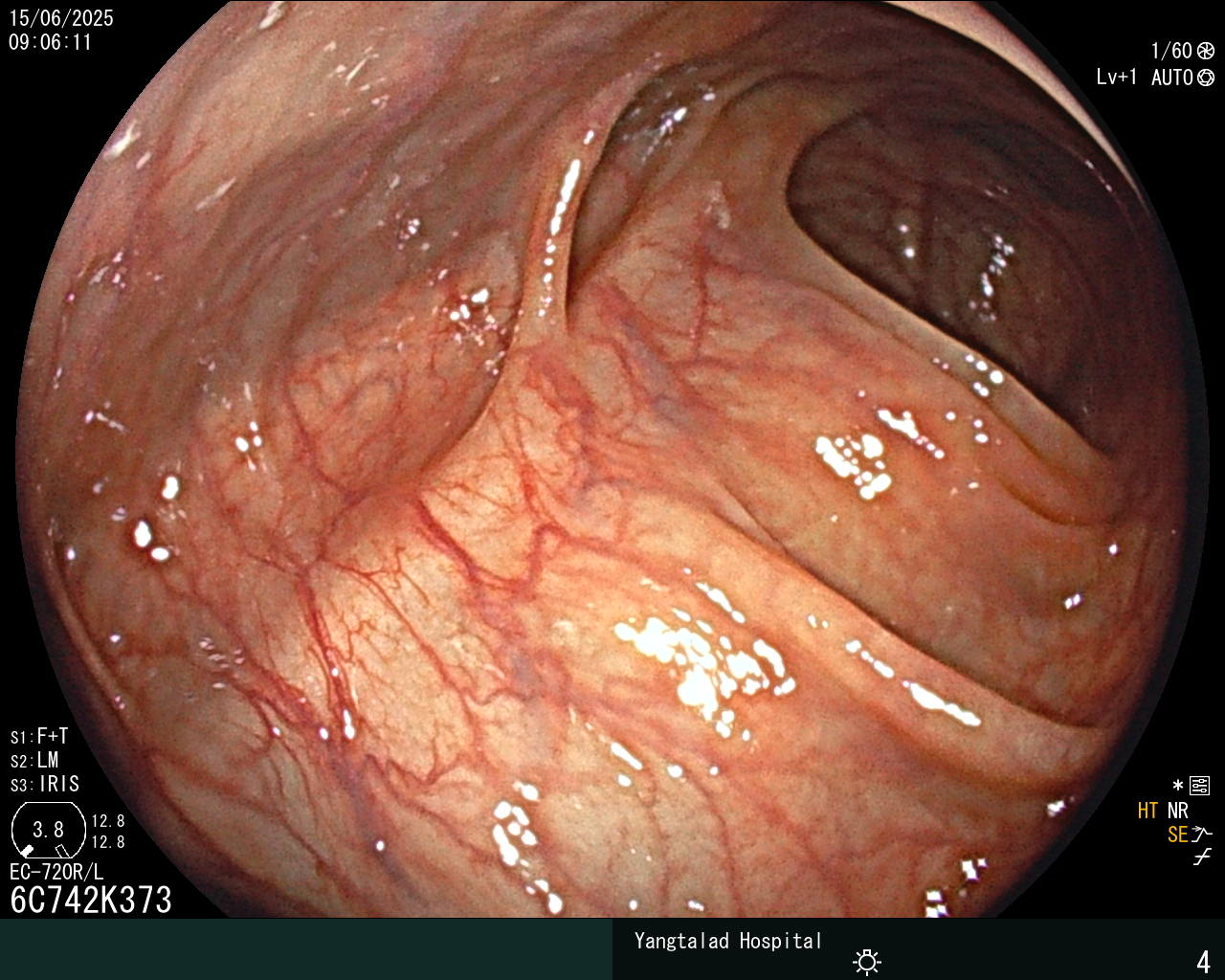Click the endoscopic colon image view
Viewport: 1225px width, 980px height.
click(612, 459)
